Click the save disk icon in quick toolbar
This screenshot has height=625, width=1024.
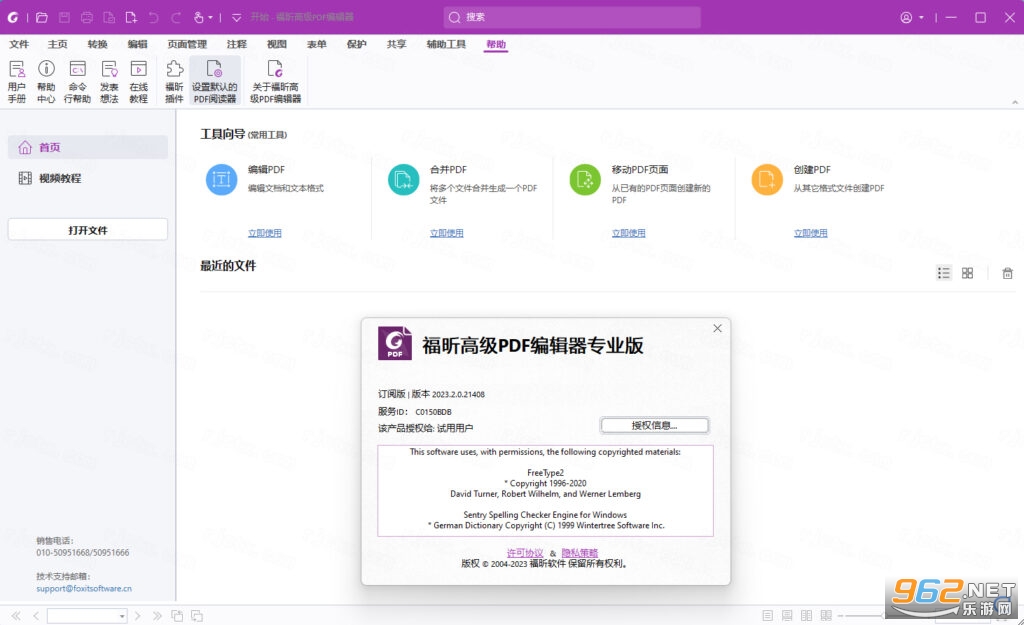64,18
